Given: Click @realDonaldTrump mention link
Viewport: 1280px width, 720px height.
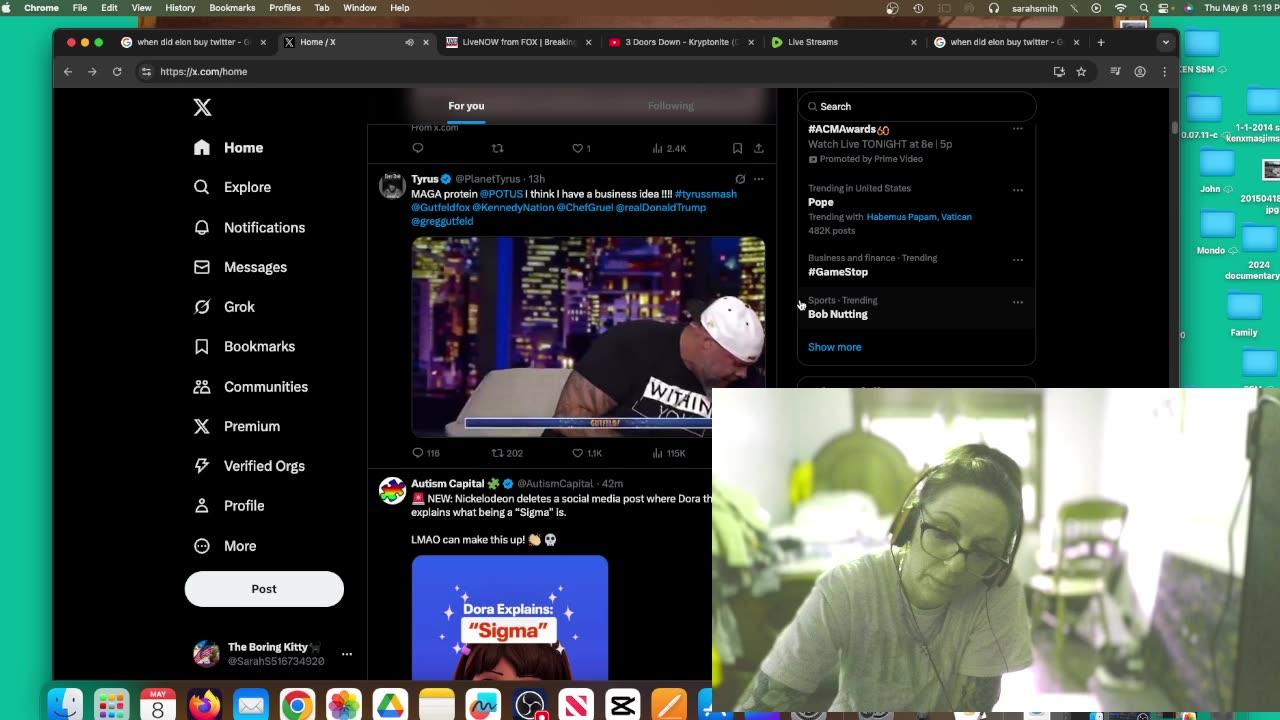Looking at the screenshot, I should point(660,207).
